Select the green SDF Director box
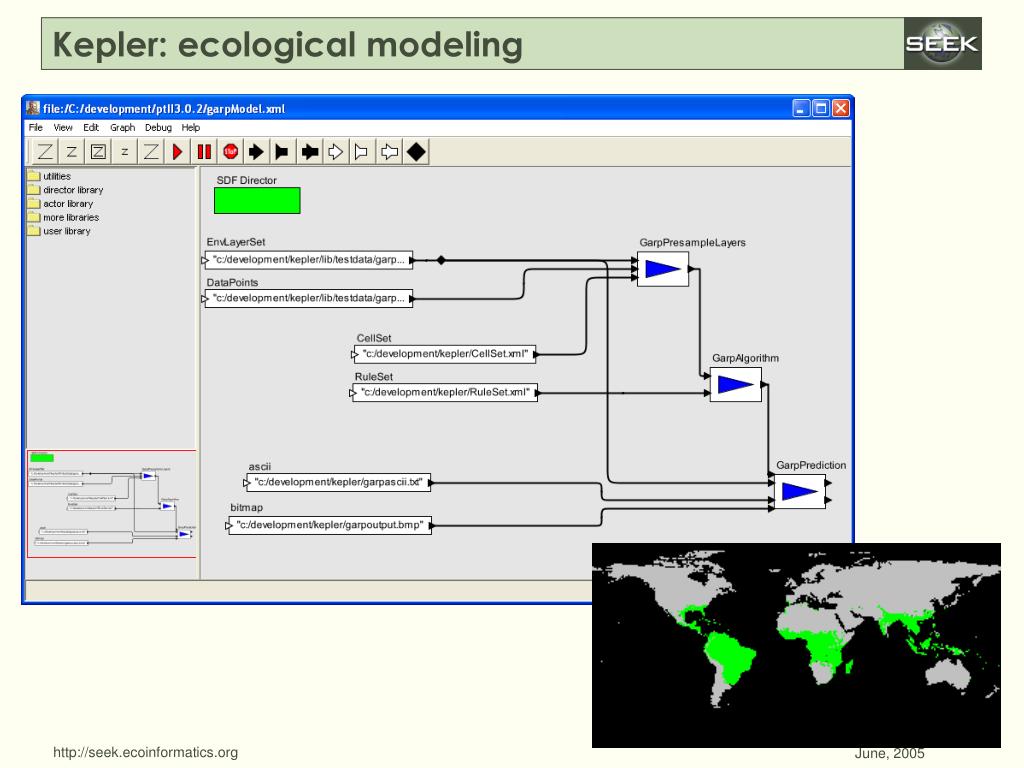The height and width of the screenshot is (768, 1024). point(257,200)
